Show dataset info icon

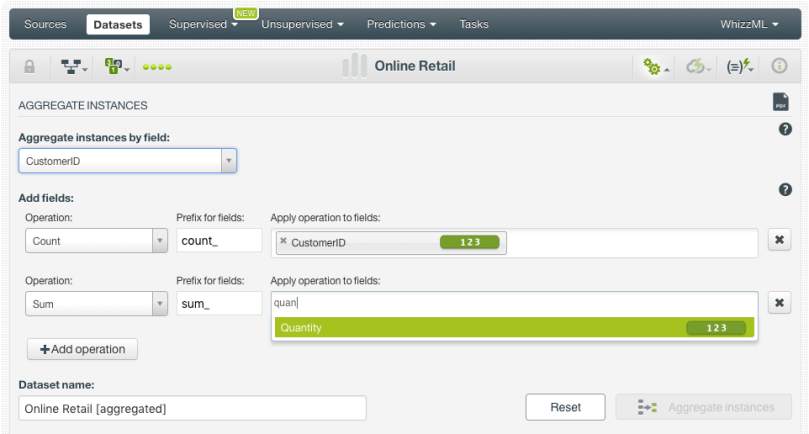pyautogui.click(x=779, y=66)
